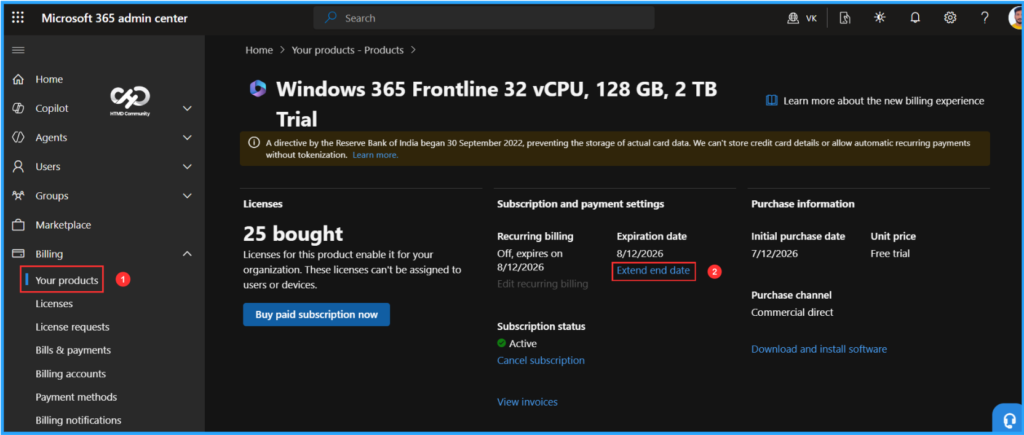This screenshot has height=435, width=1024.
Task: Click the Copilot icon in sidebar
Action: (18, 108)
